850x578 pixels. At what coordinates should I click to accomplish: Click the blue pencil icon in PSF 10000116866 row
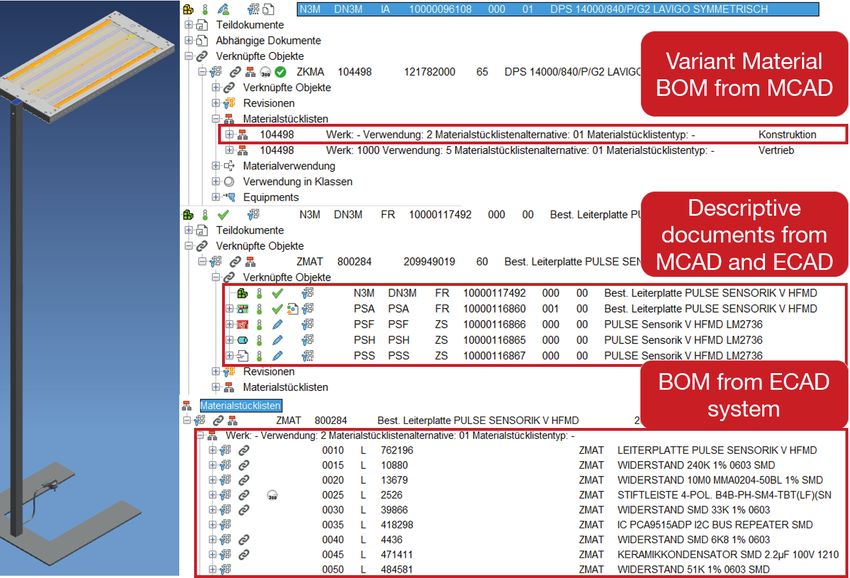pyautogui.click(x=278, y=325)
